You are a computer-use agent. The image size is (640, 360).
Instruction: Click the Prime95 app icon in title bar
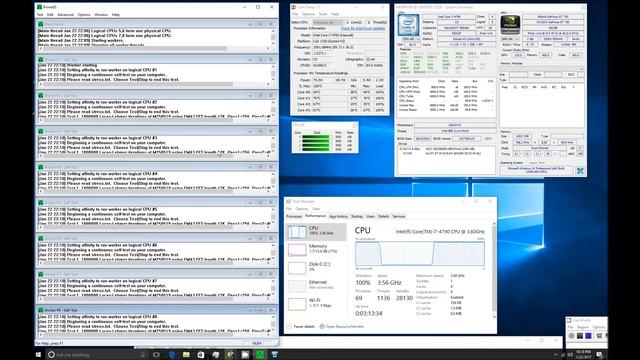[x=39, y=7]
